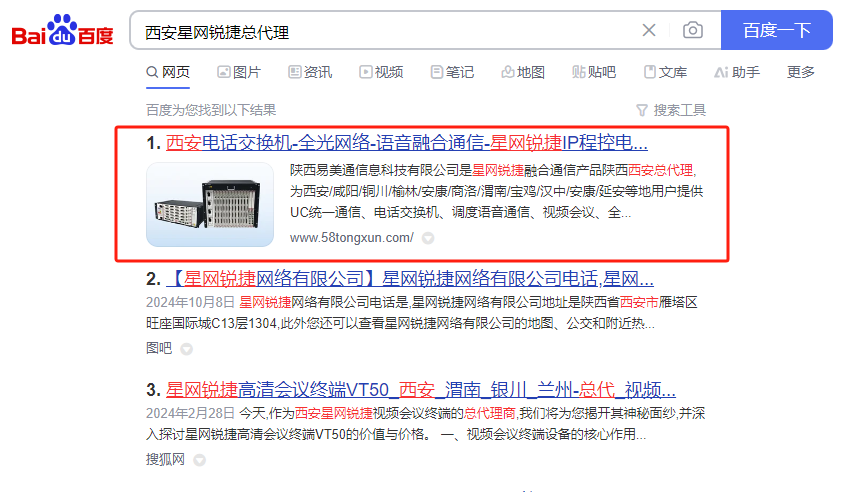Image resolution: width=844 pixels, height=492 pixels.
Task: Open the 视频 tab
Action: (381, 72)
